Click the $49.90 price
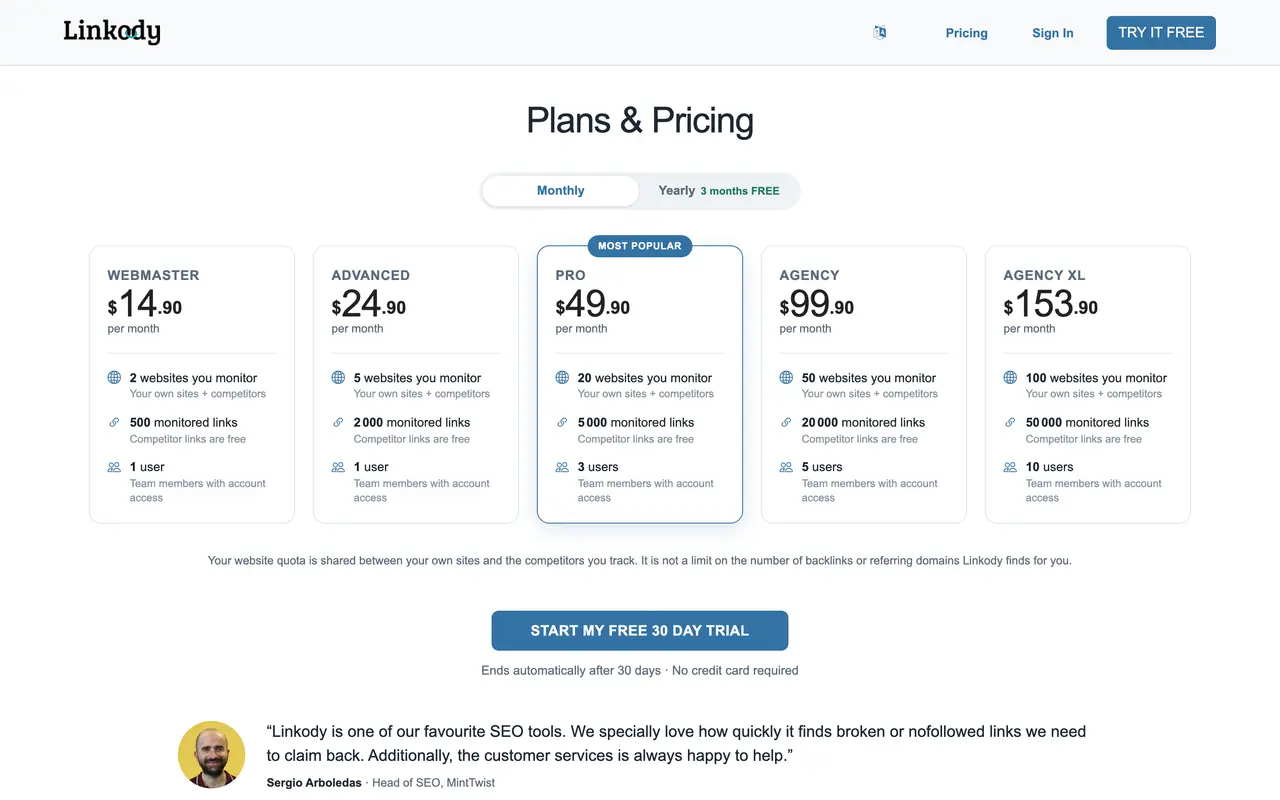Viewport: 1280px width, 800px height. click(593, 304)
